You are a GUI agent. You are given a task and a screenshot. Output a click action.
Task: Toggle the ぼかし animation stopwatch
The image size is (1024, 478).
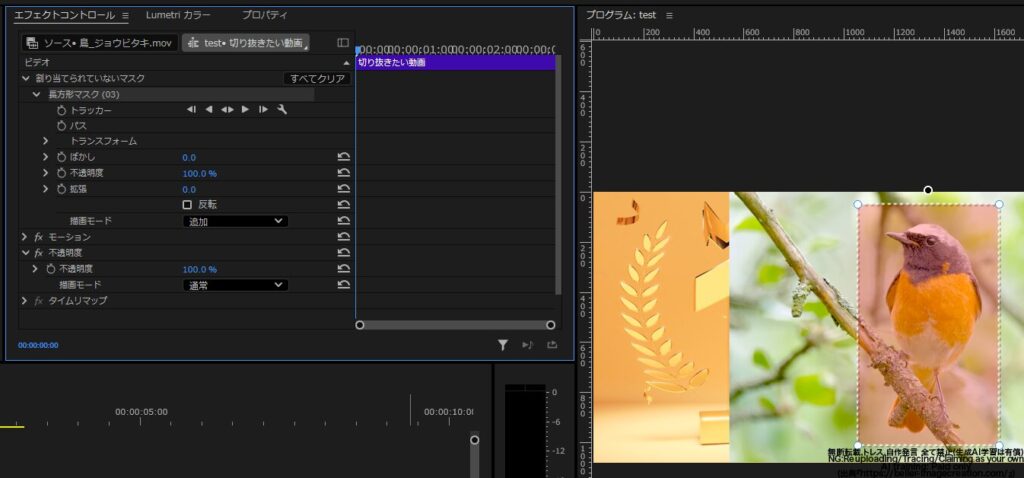[61, 157]
